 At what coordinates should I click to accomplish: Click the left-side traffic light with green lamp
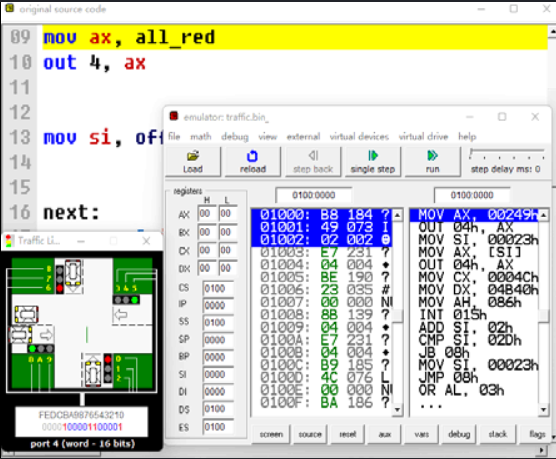click(41, 348)
